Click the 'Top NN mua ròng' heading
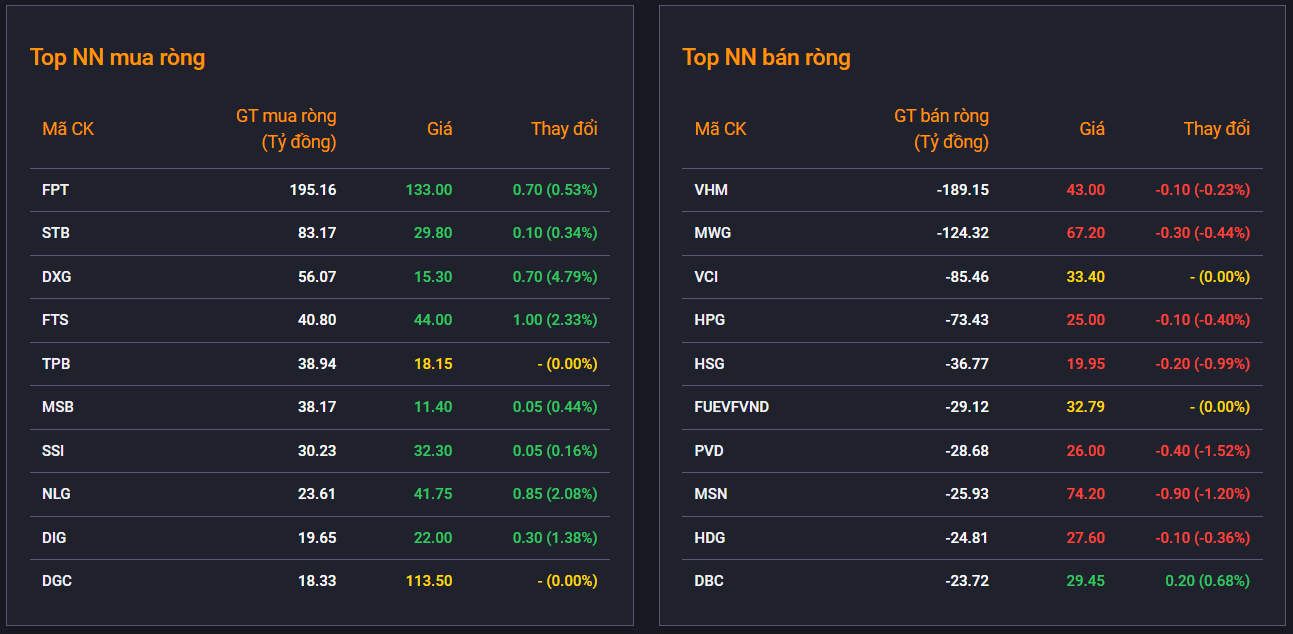Image resolution: width=1293 pixels, height=634 pixels. [117, 58]
